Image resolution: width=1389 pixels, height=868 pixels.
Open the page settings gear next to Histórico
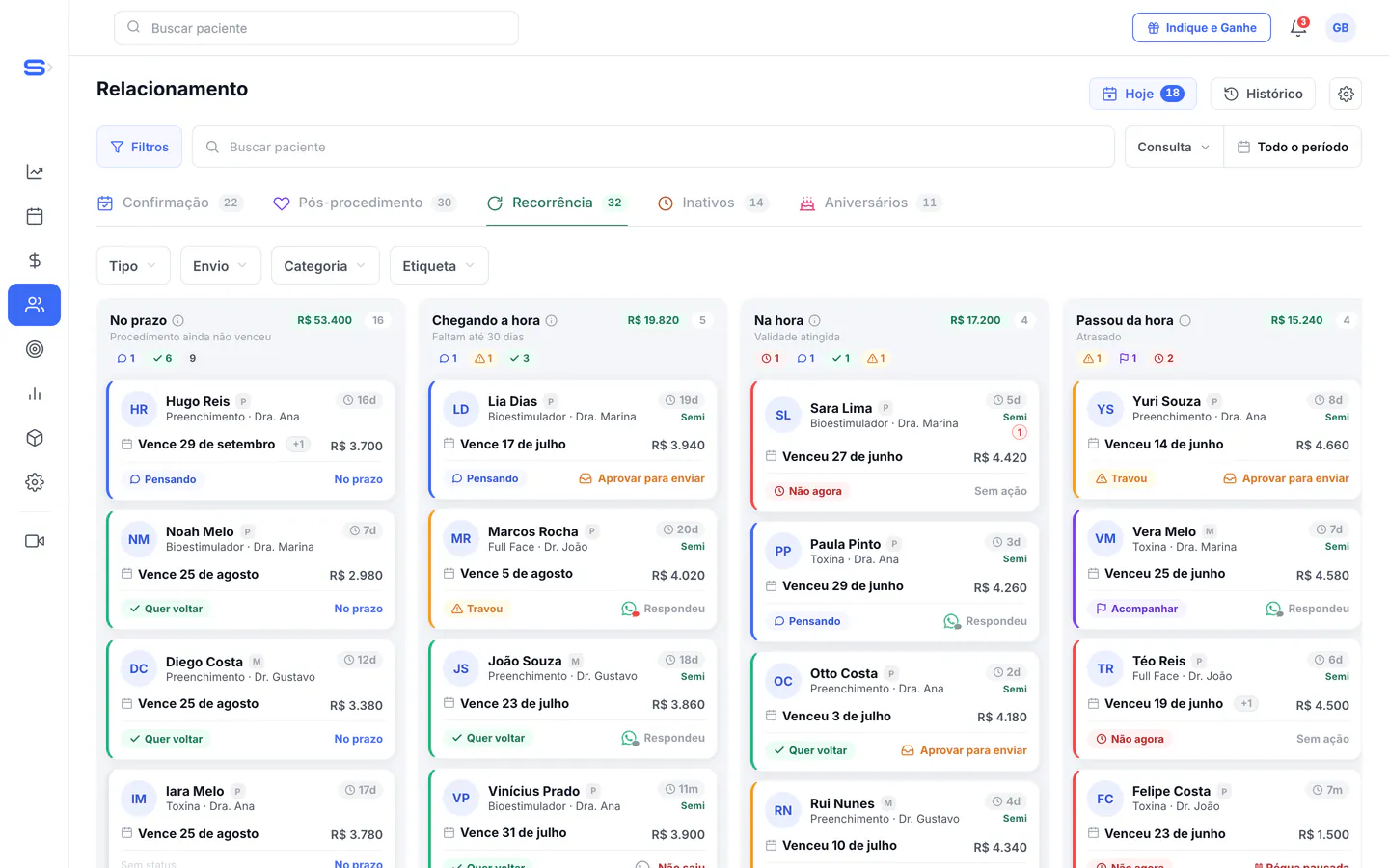tap(1346, 94)
